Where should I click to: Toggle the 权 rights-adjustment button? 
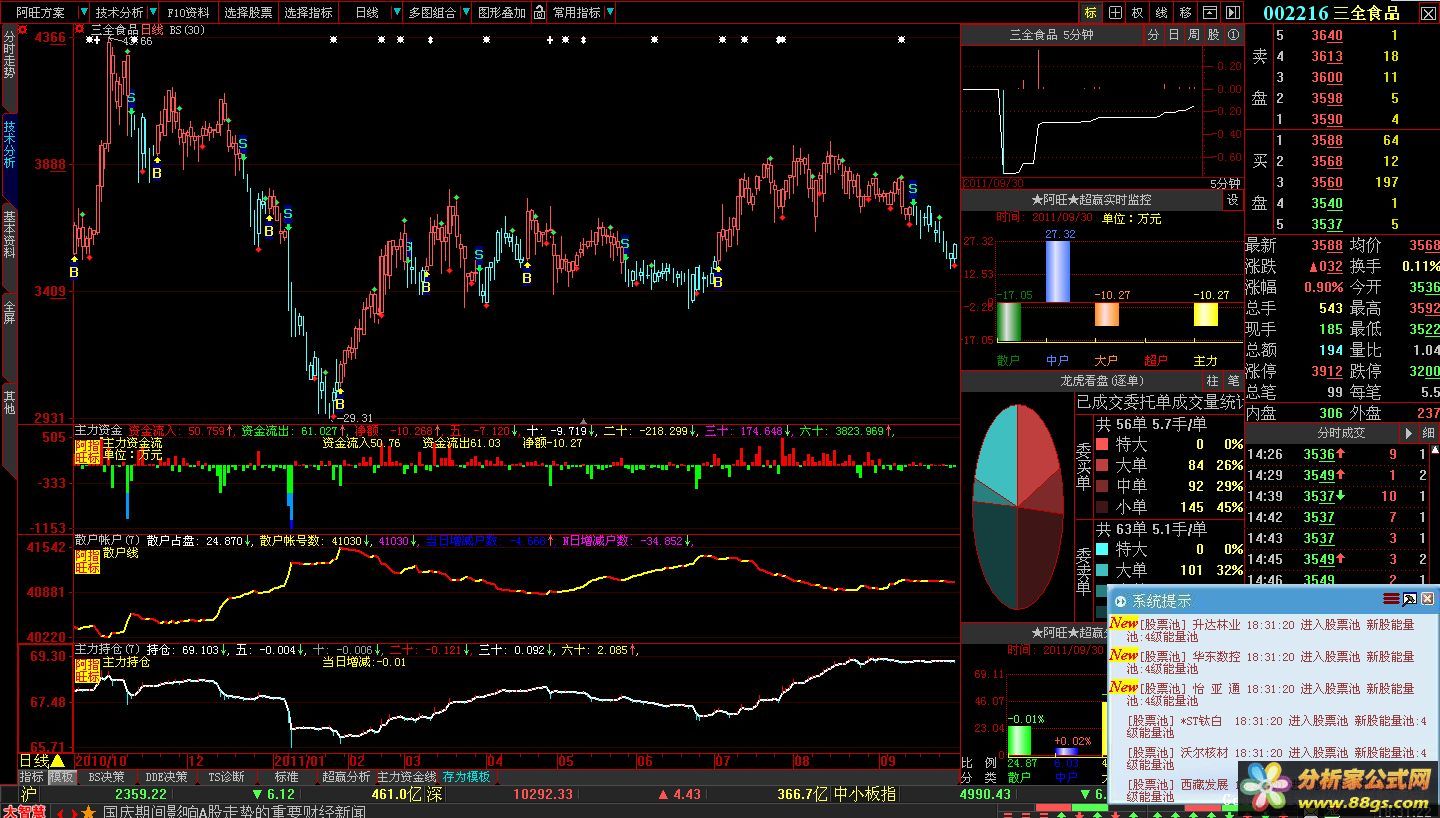point(1138,13)
